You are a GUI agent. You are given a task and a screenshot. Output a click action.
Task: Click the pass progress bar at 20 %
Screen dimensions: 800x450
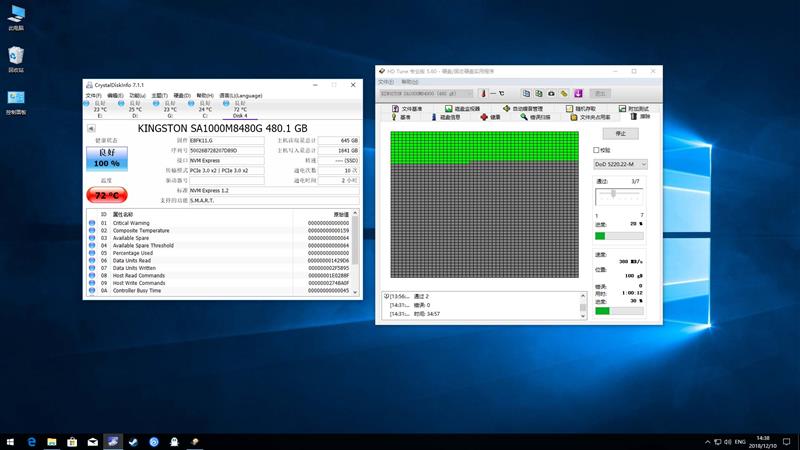(x=619, y=236)
